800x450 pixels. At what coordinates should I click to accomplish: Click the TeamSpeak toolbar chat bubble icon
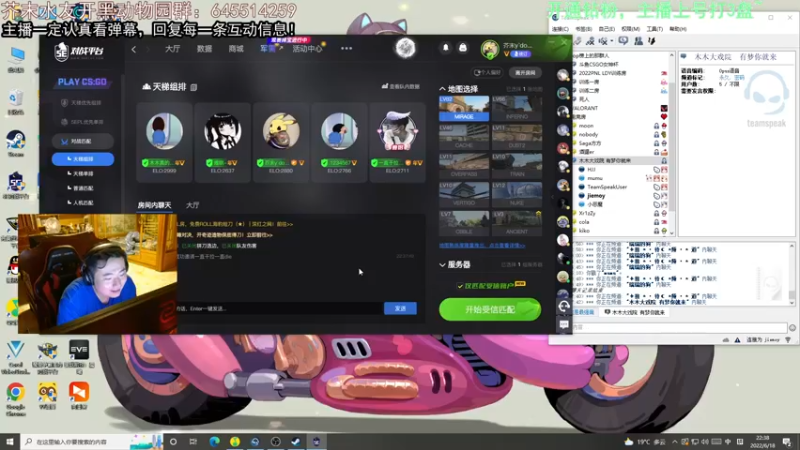pyautogui.click(x=623, y=41)
